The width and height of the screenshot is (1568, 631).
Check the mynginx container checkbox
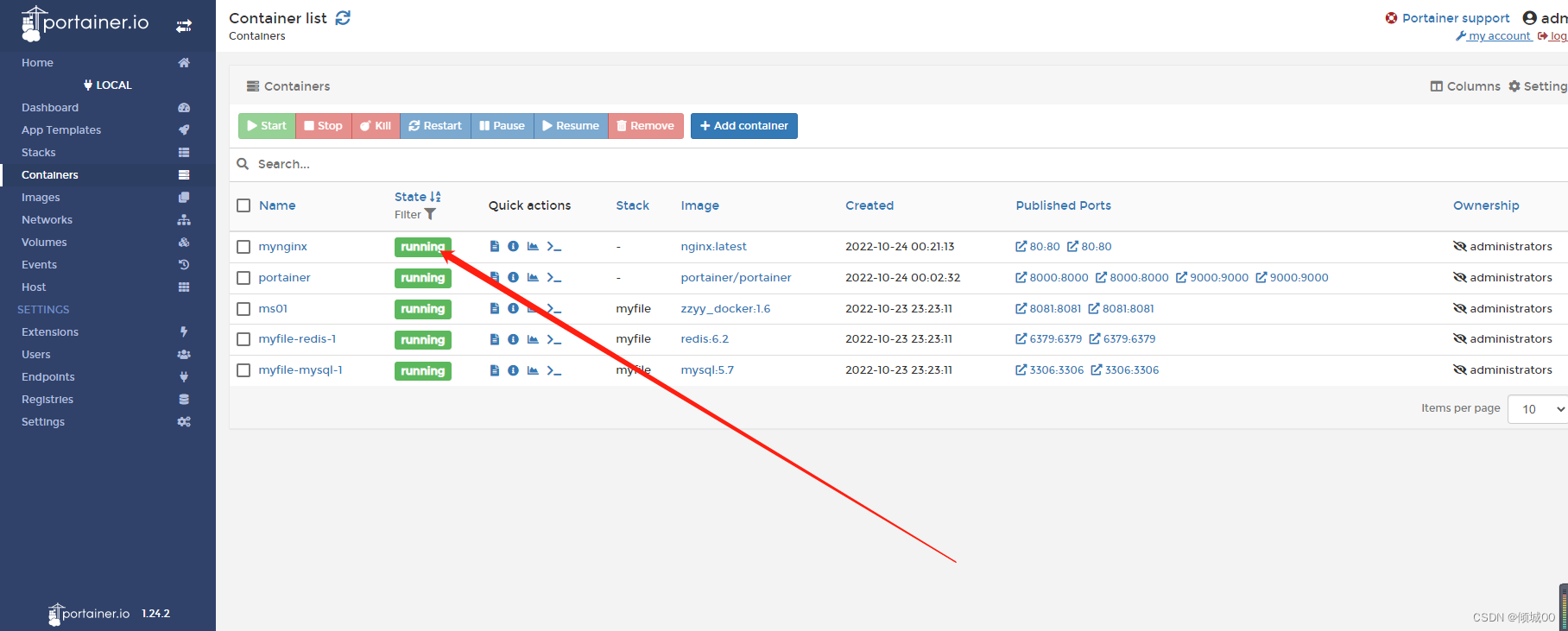243,247
